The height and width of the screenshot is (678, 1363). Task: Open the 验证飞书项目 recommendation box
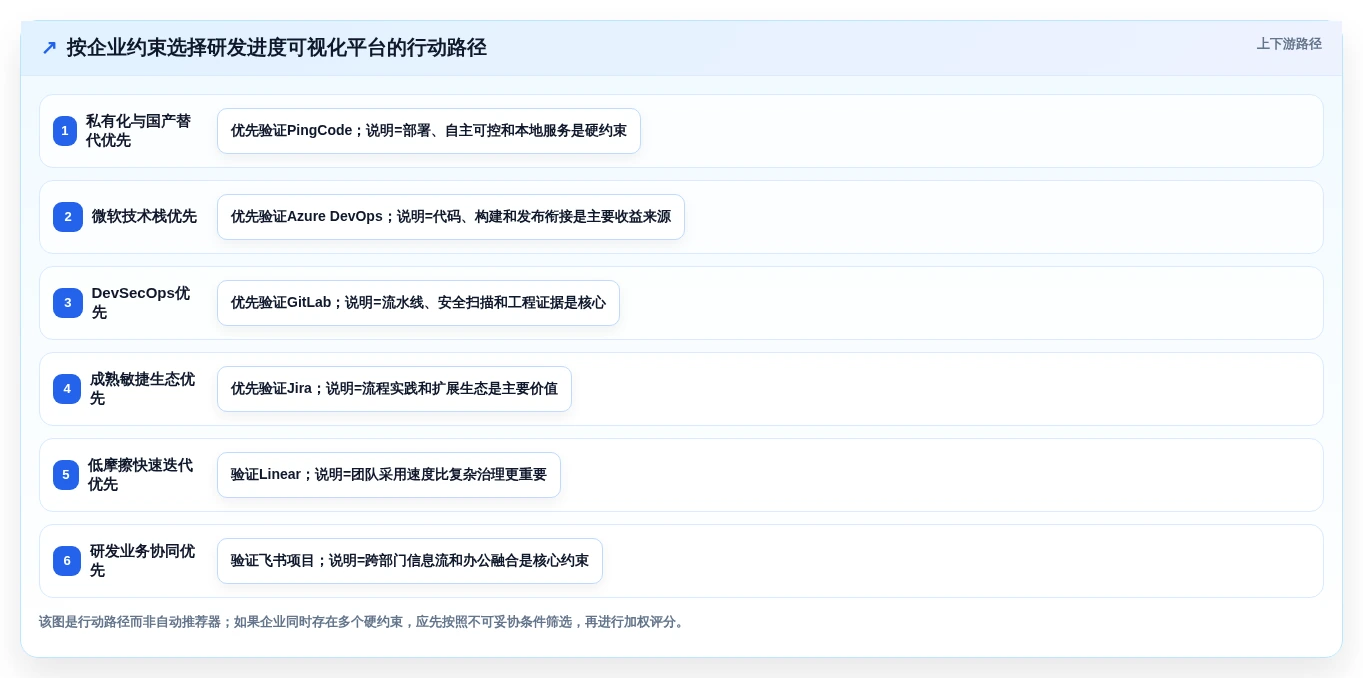[410, 561]
